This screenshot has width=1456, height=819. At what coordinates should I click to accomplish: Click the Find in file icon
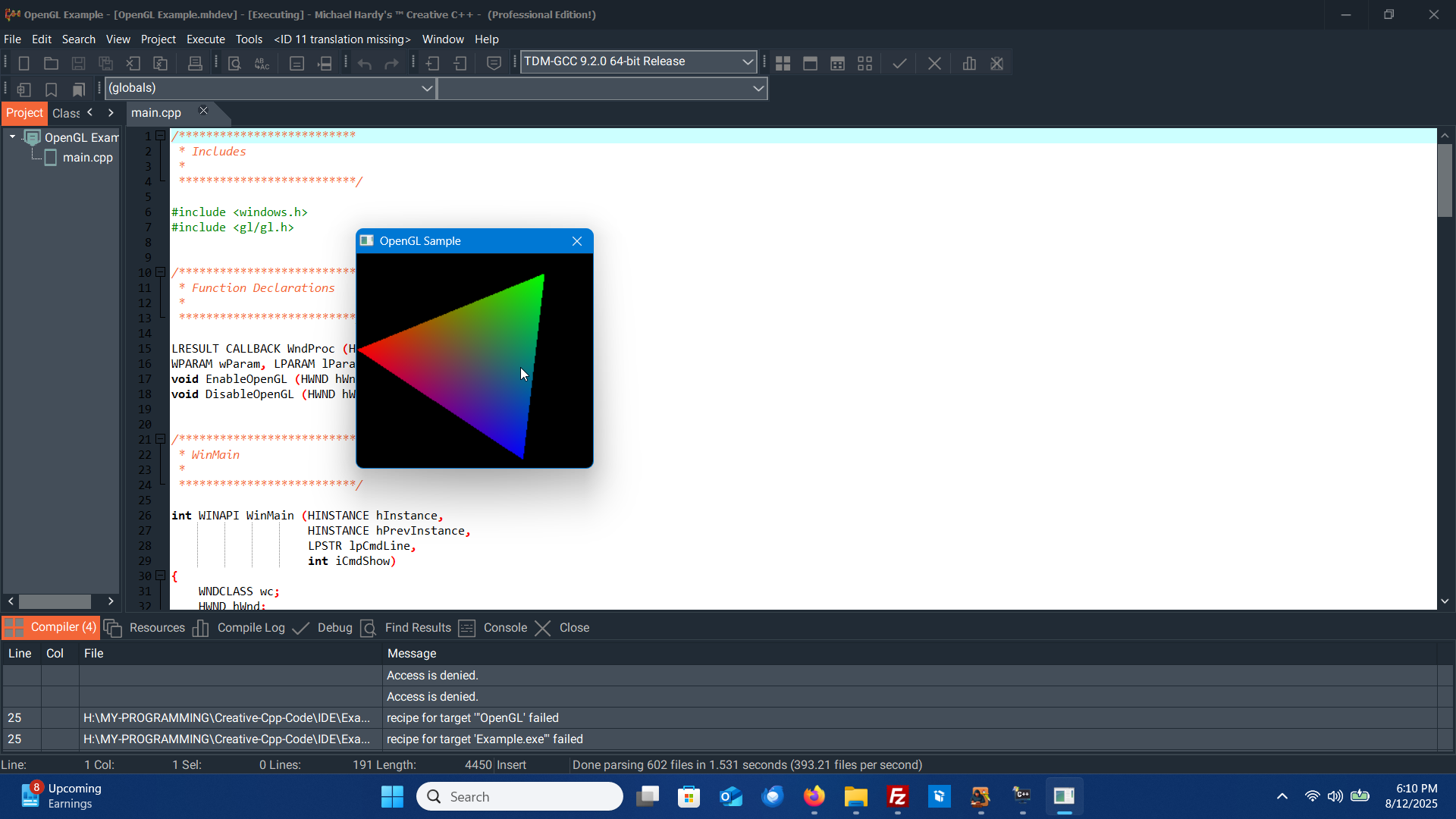point(234,64)
